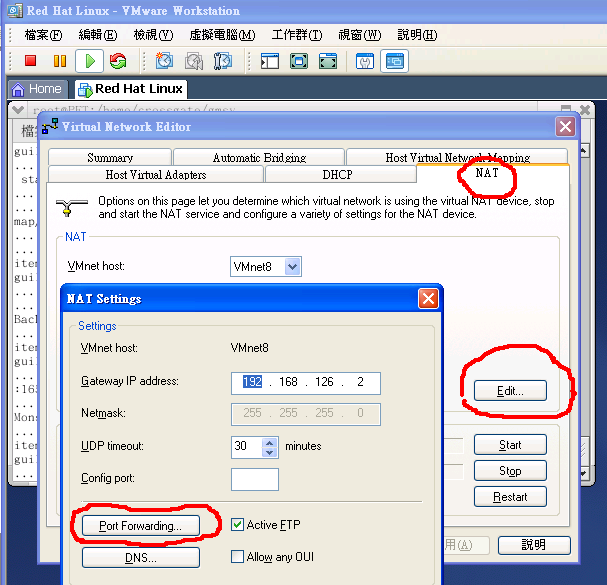Switch to the Automatic Bridging tab
The image size is (607, 585).
coord(259,157)
